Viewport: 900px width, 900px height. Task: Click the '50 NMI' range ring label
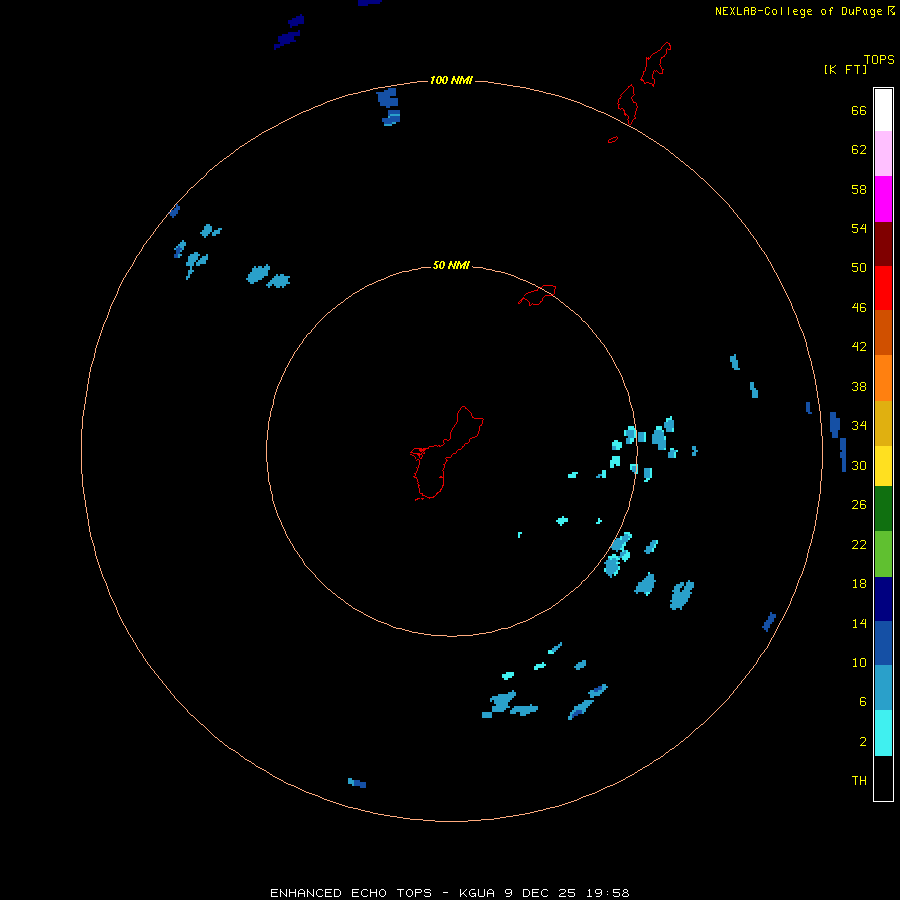click(451, 265)
